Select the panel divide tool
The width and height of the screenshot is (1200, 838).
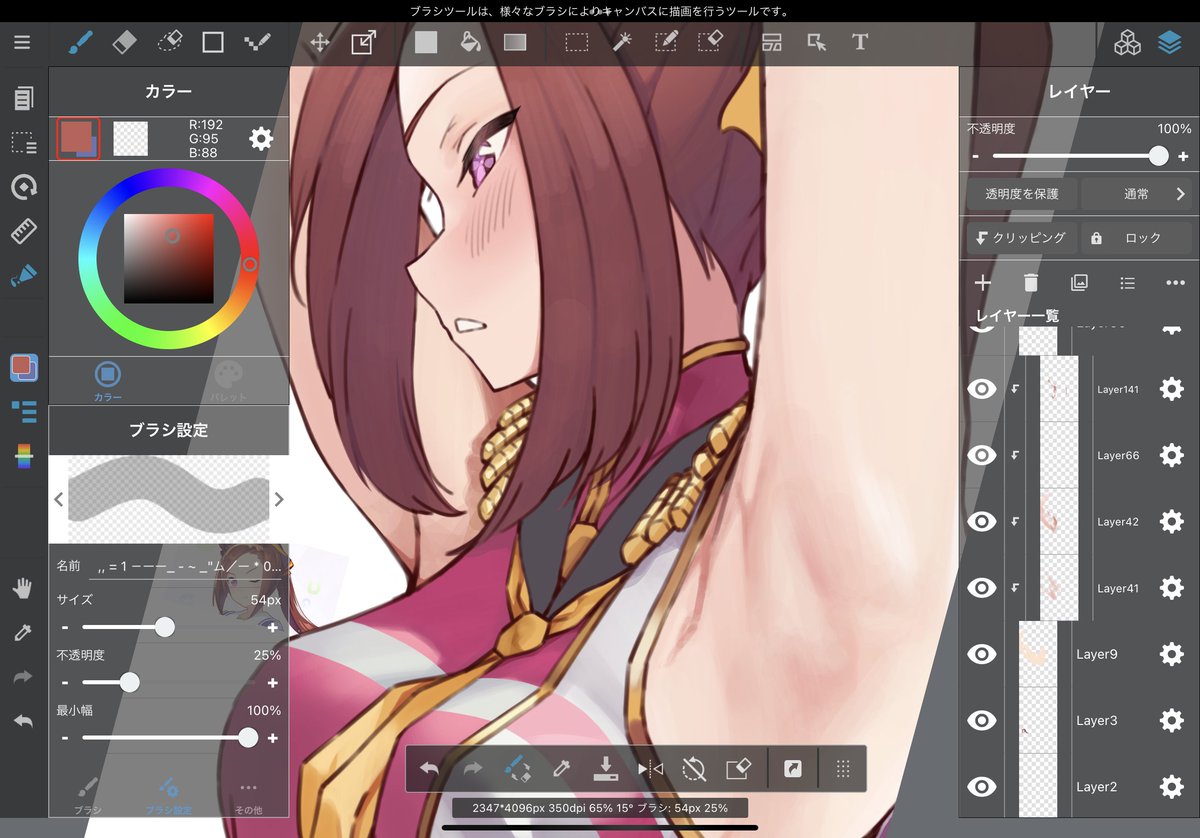pyautogui.click(x=772, y=42)
